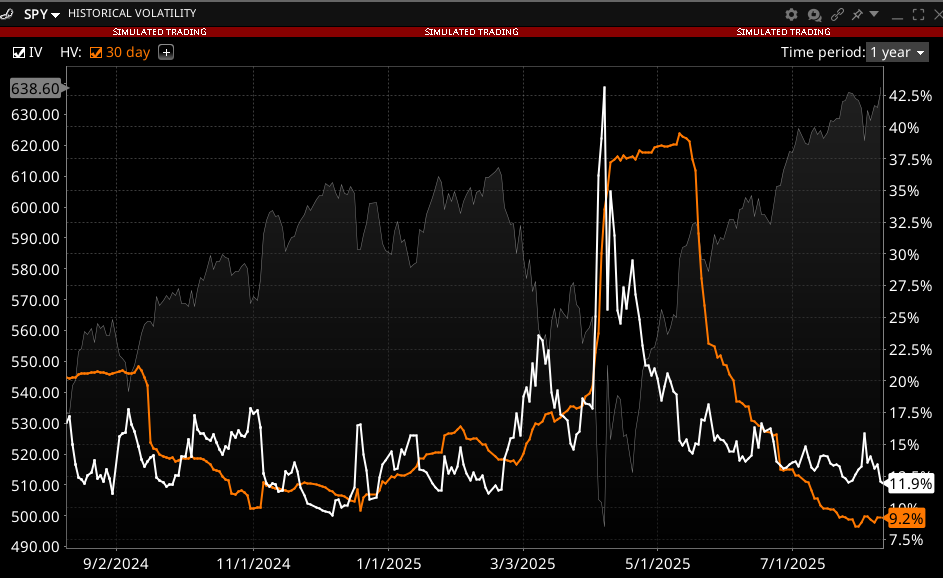The width and height of the screenshot is (943, 578).
Task: Click the 490.00 label on the left axis
Action: [x=35, y=547]
